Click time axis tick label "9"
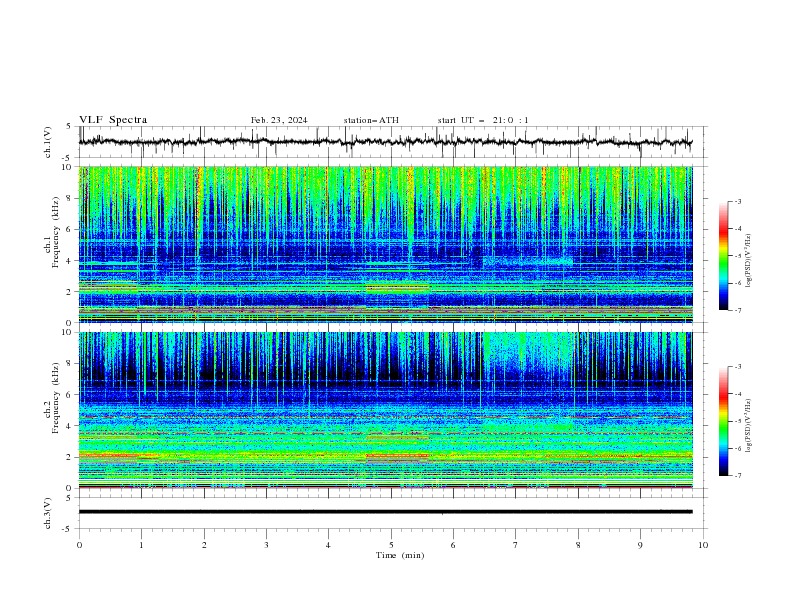Screen dimensions: 792x612 640,545
